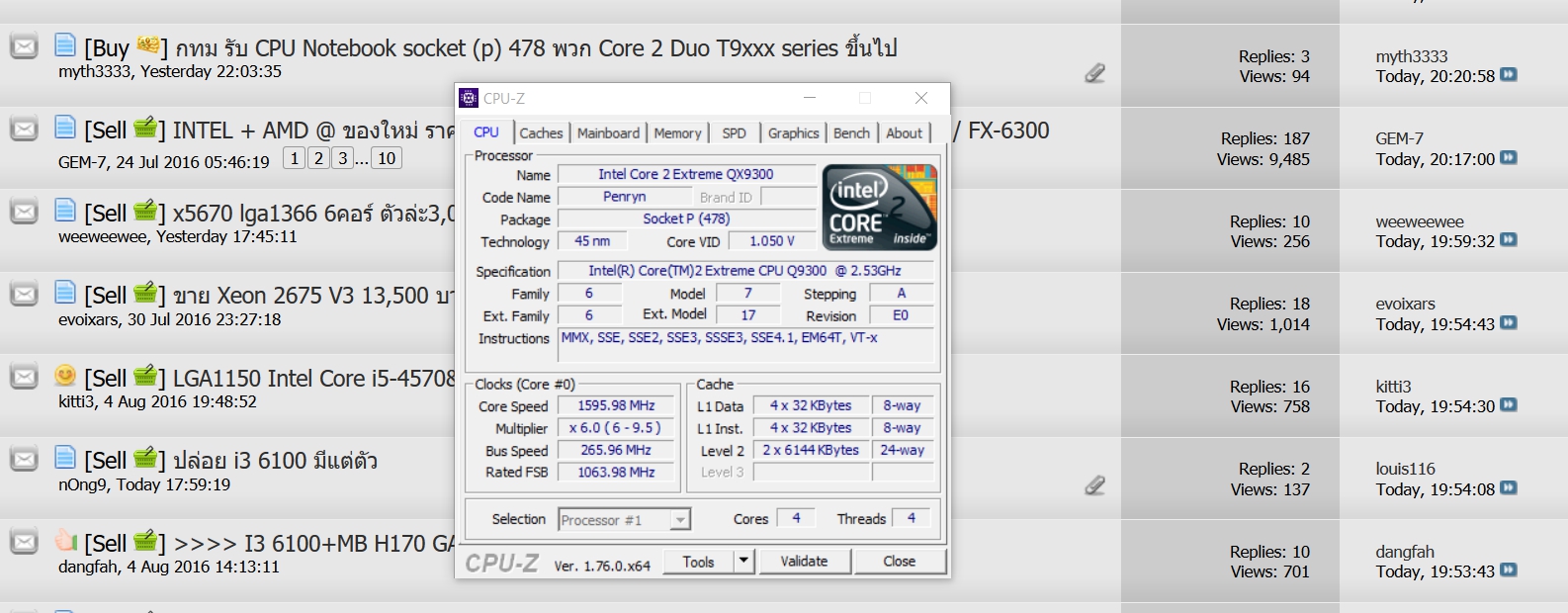The width and height of the screenshot is (1568, 613).
Task: Click envelope icon beside x5670 lga1366 thread
Action: pyautogui.click(x=24, y=212)
